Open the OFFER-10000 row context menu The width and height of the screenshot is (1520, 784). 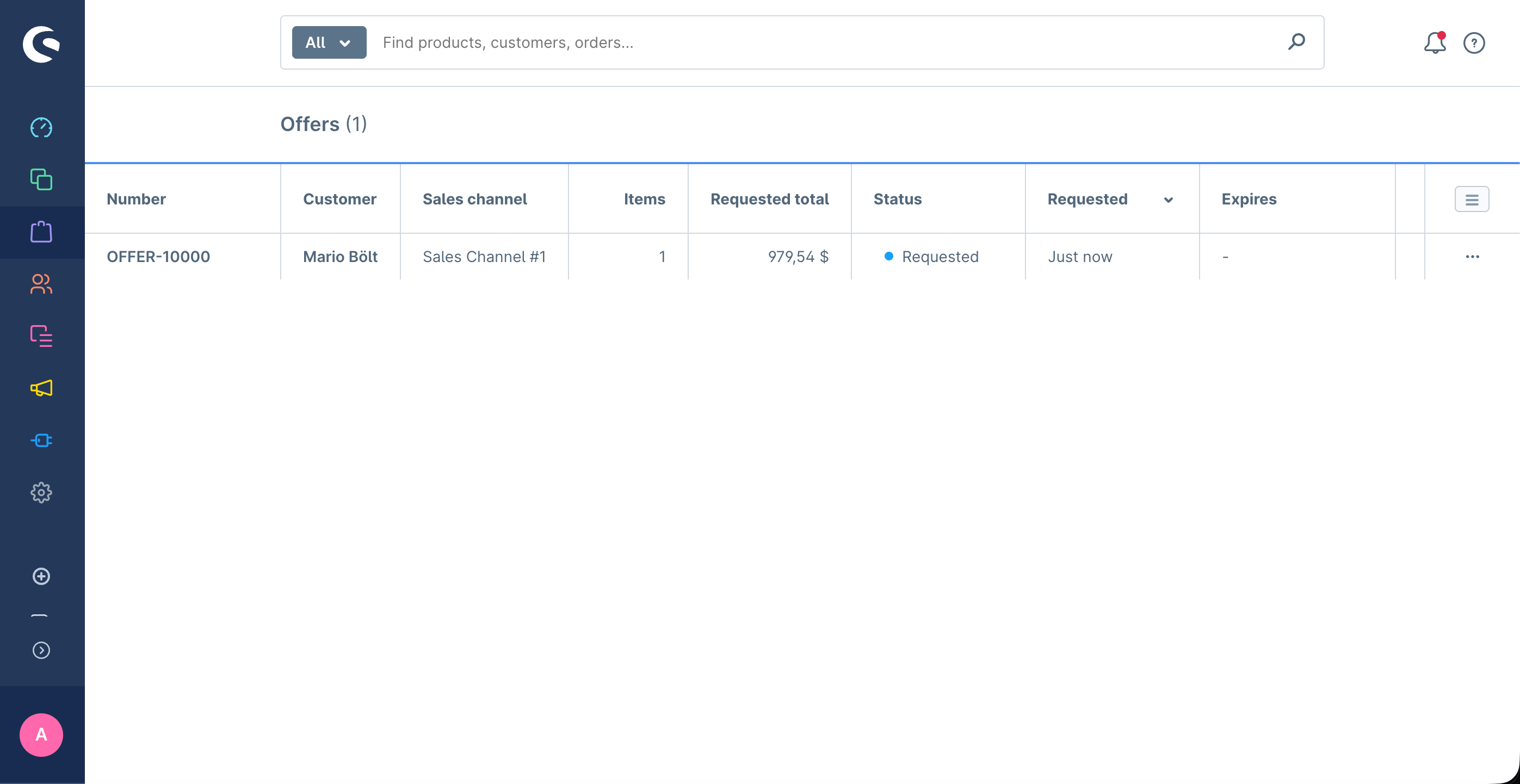coord(1472,257)
